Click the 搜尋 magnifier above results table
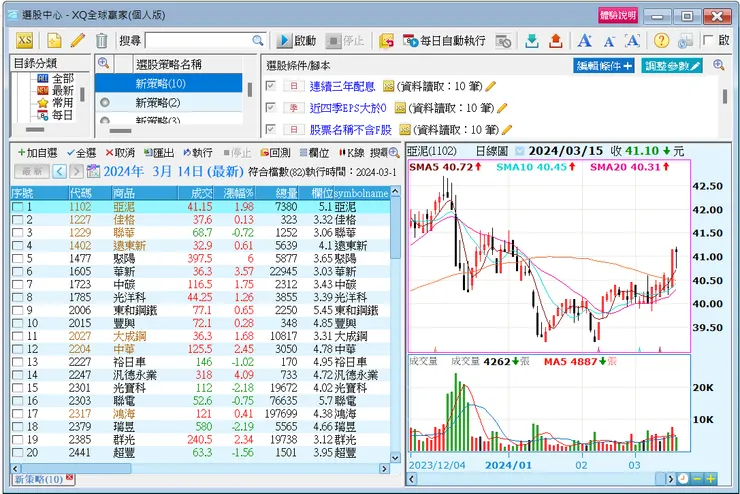 click(395, 152)
